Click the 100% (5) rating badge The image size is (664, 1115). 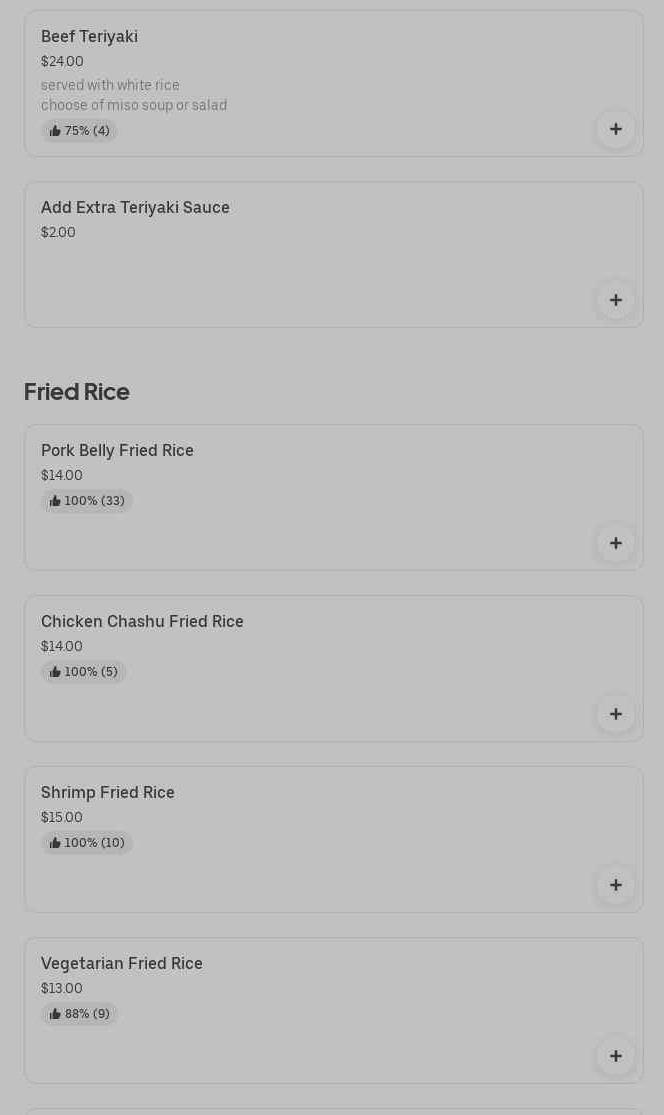click(83, 672)
